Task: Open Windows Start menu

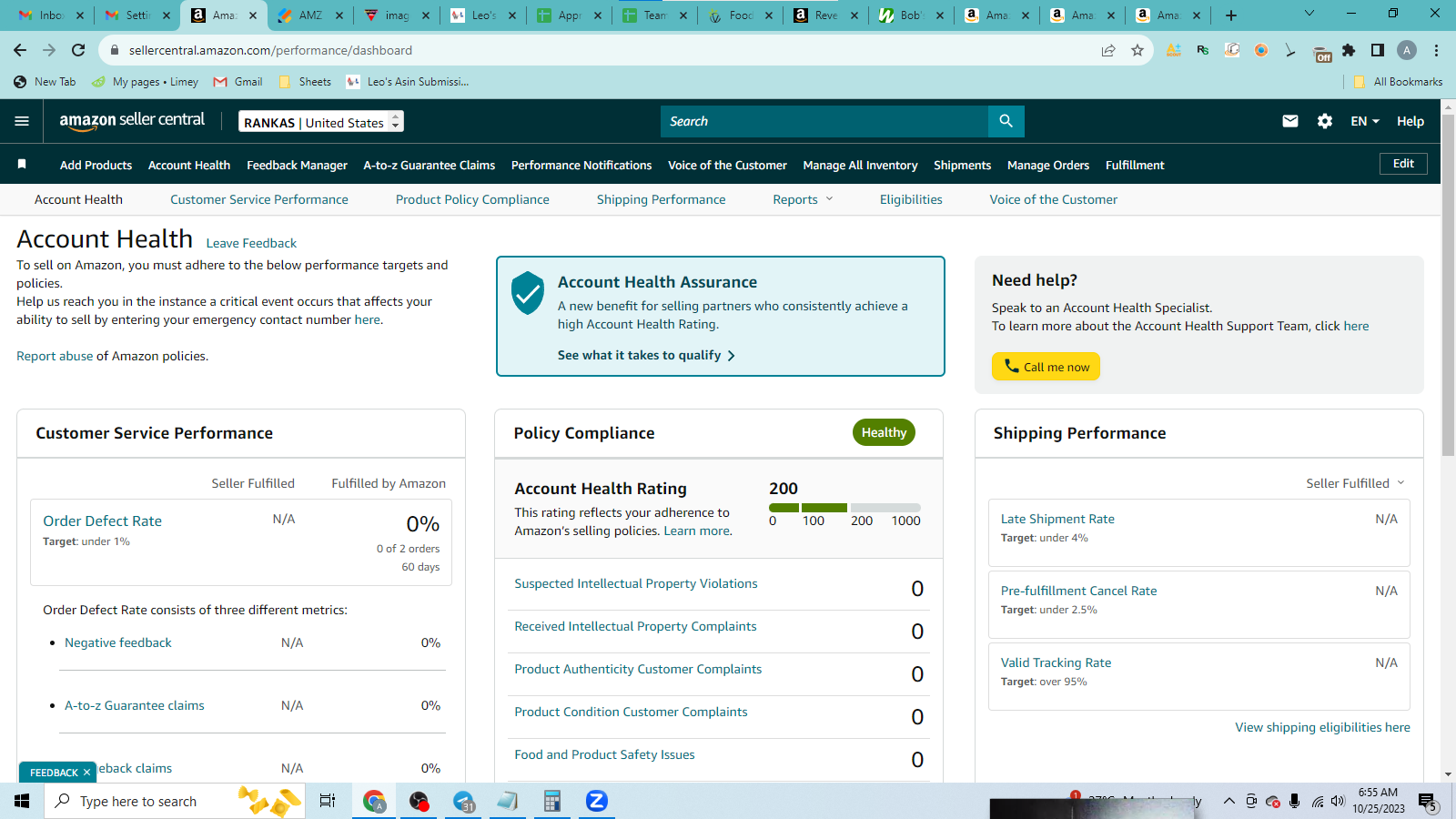Action: (22, 801)
